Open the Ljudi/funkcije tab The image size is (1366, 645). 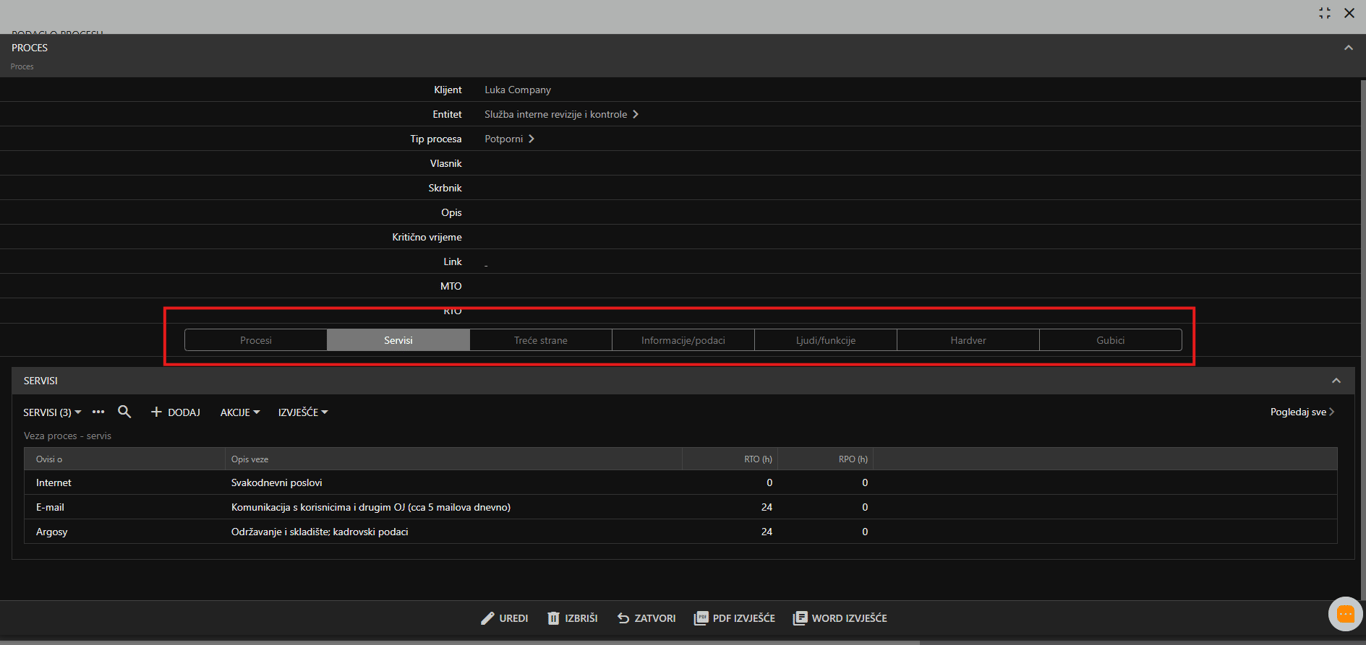click(x=826, y=340)
